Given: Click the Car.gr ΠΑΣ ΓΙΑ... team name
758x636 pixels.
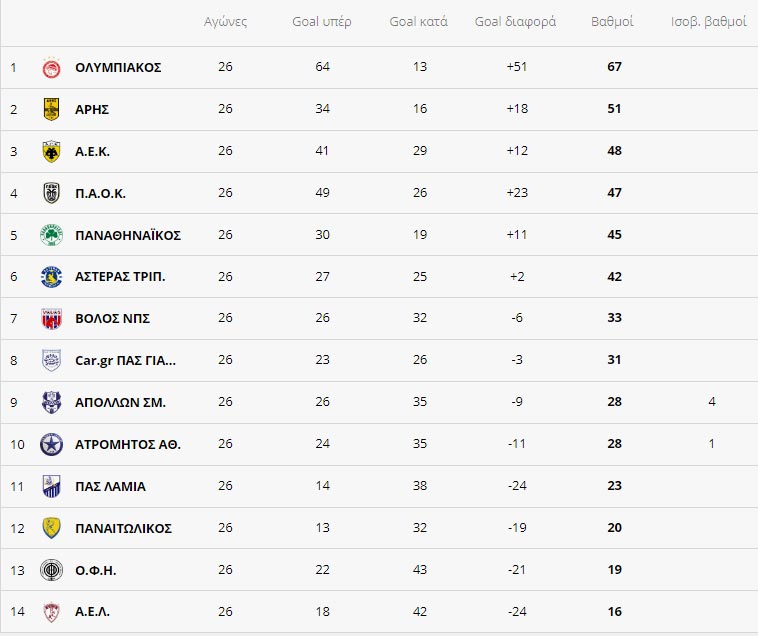Looking at the screenshot, I should tap(125, 361).
